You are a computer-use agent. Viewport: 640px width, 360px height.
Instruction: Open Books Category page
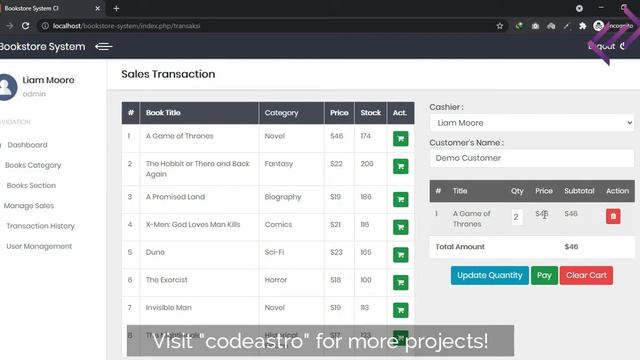(x=33, y=165)
